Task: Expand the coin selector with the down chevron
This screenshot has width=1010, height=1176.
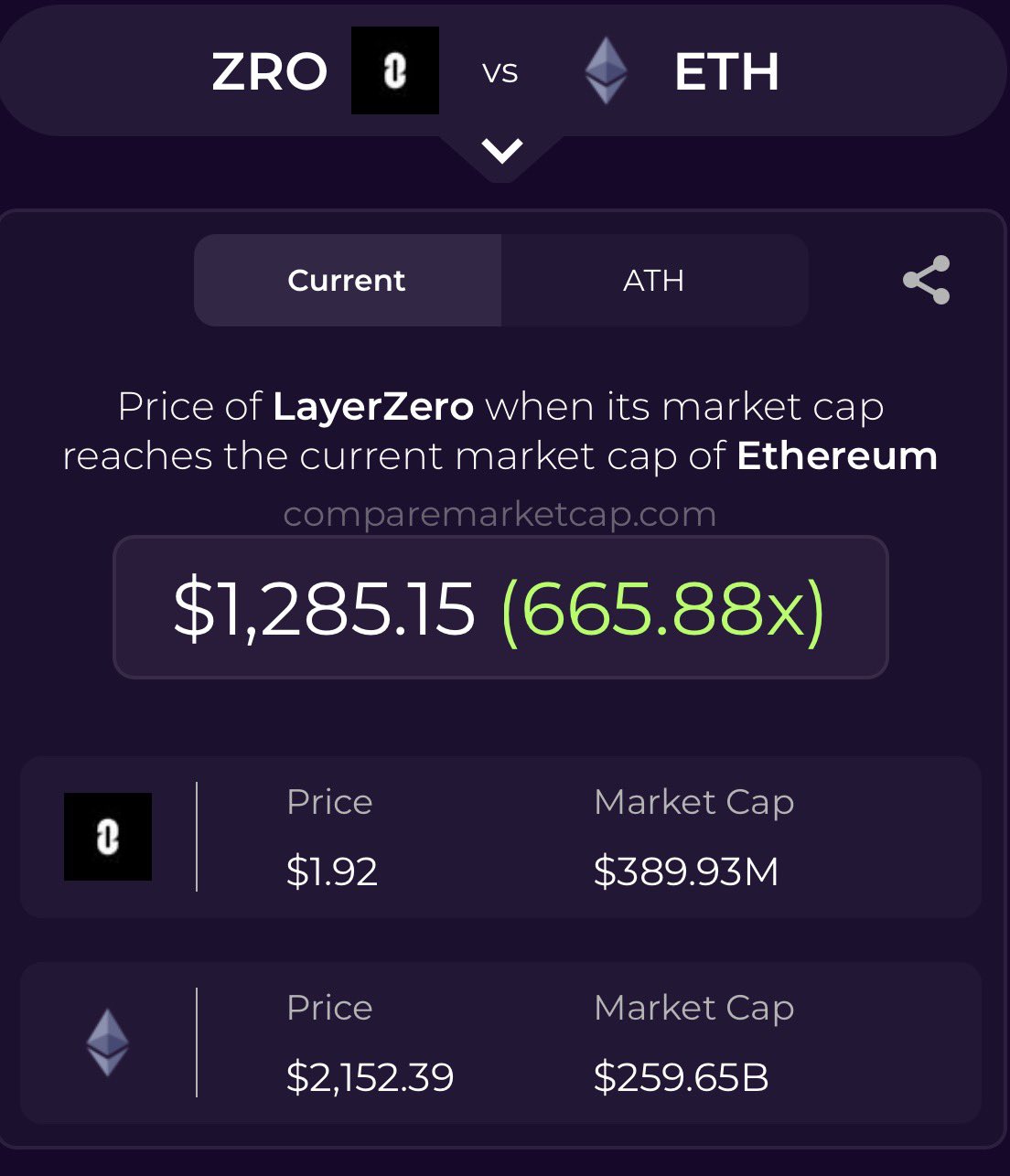Action: coord(502,151)
